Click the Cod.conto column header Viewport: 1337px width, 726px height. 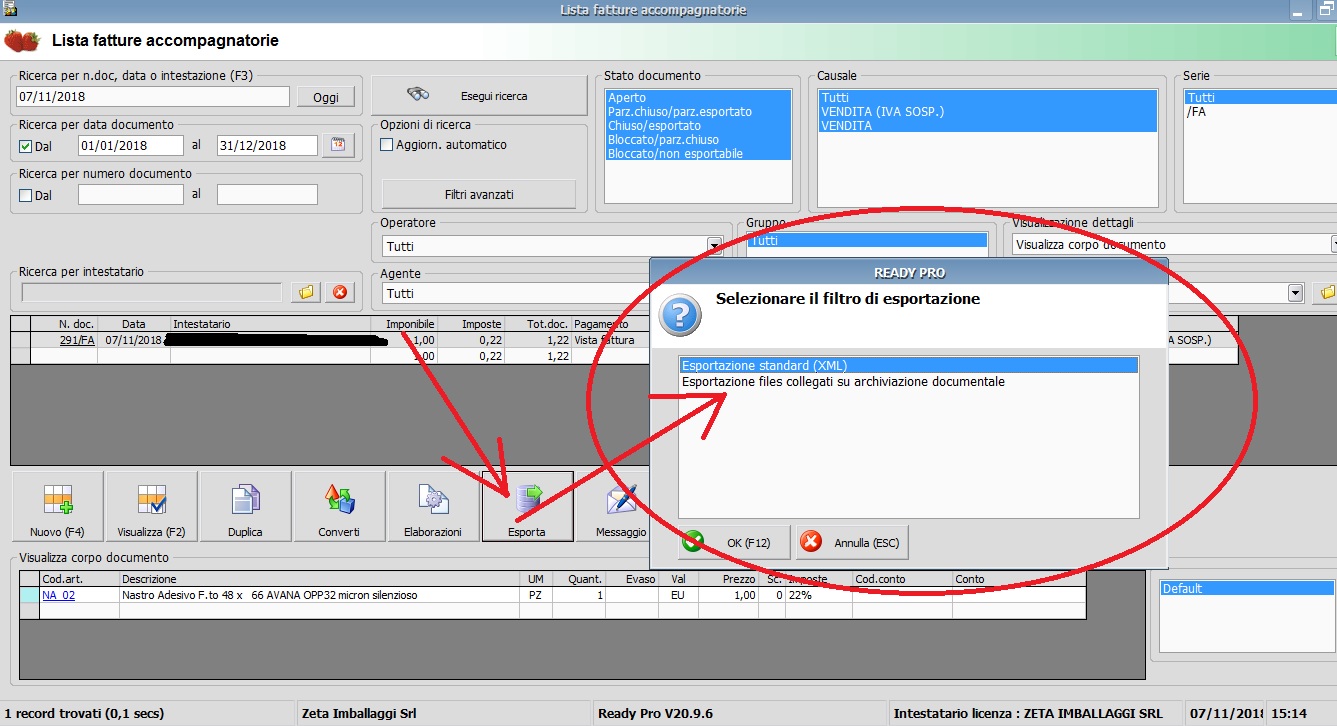point(902,579)
